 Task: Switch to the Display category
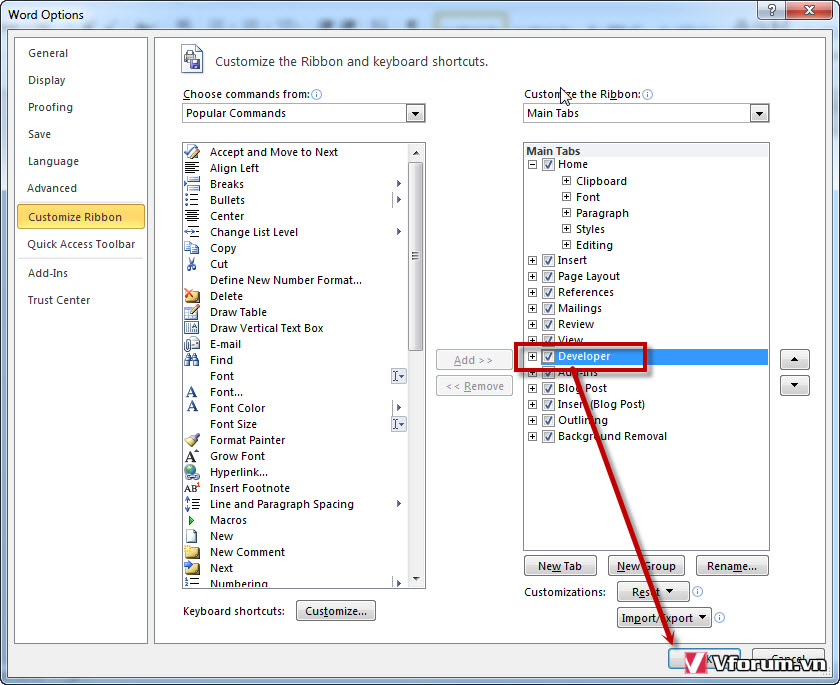pyautogui.click(x=47, y=80)
